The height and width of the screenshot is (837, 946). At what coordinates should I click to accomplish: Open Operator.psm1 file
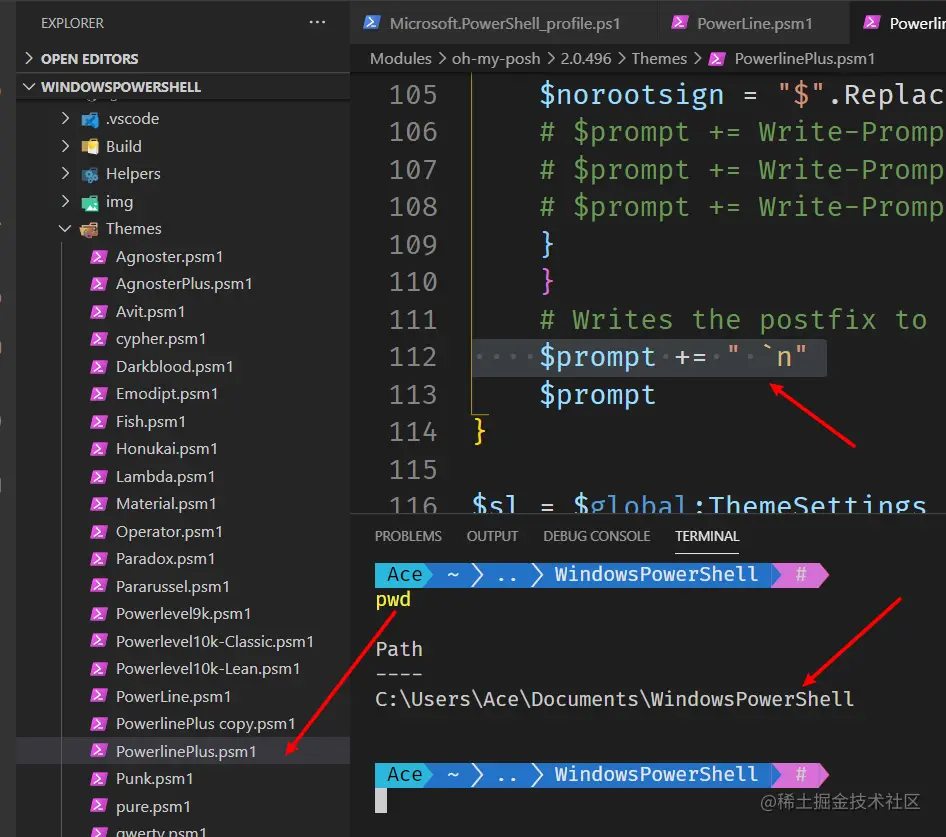coord(169,531)
